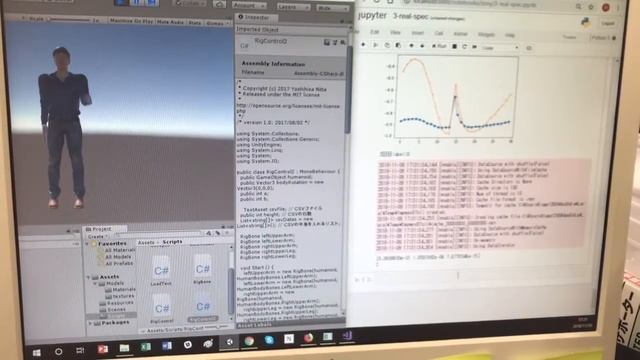640x360 pixels.
Task: Select the LoadText C# script
Action: pyautogui.click(x=161, y=271)
